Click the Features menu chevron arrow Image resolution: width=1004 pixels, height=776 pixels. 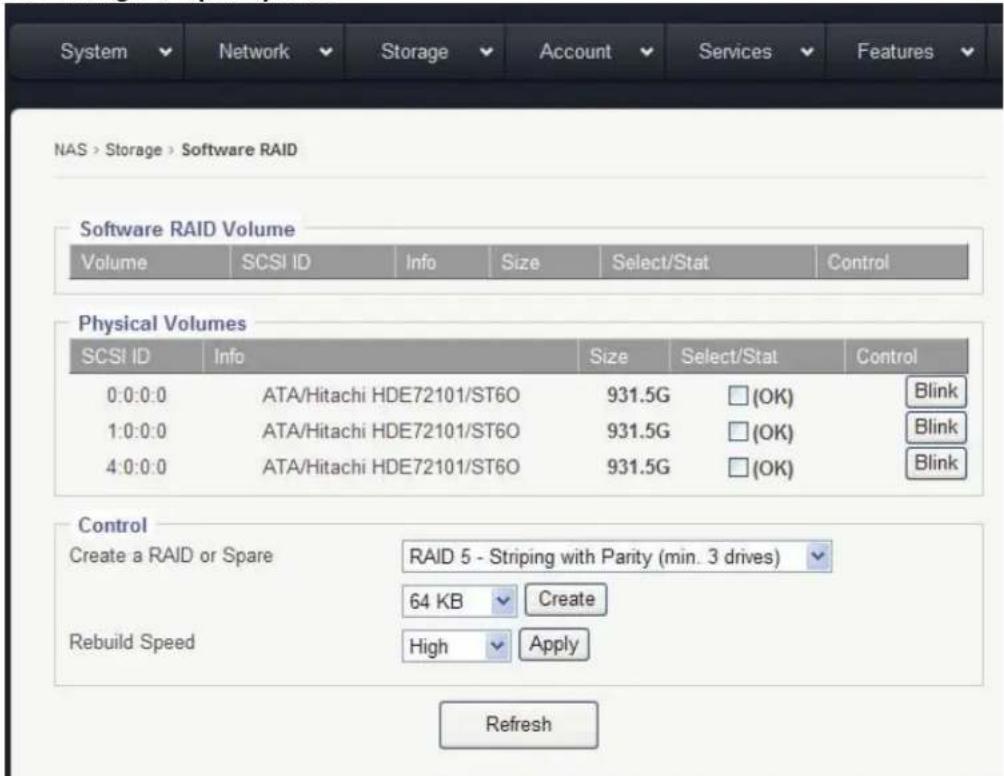pyautogui.click(x=968, y=52)
